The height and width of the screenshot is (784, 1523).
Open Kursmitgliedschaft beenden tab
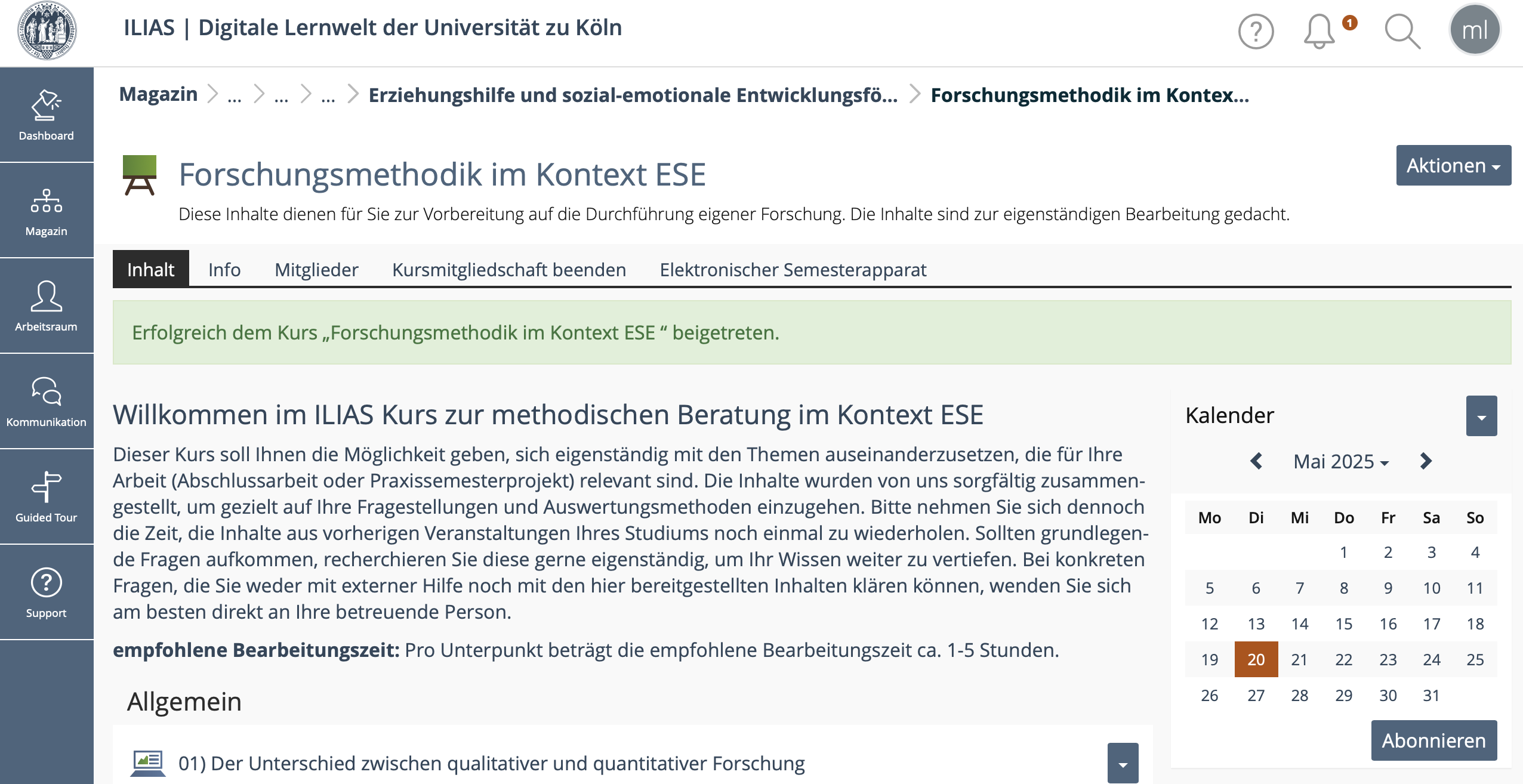(x=509, y=270)
